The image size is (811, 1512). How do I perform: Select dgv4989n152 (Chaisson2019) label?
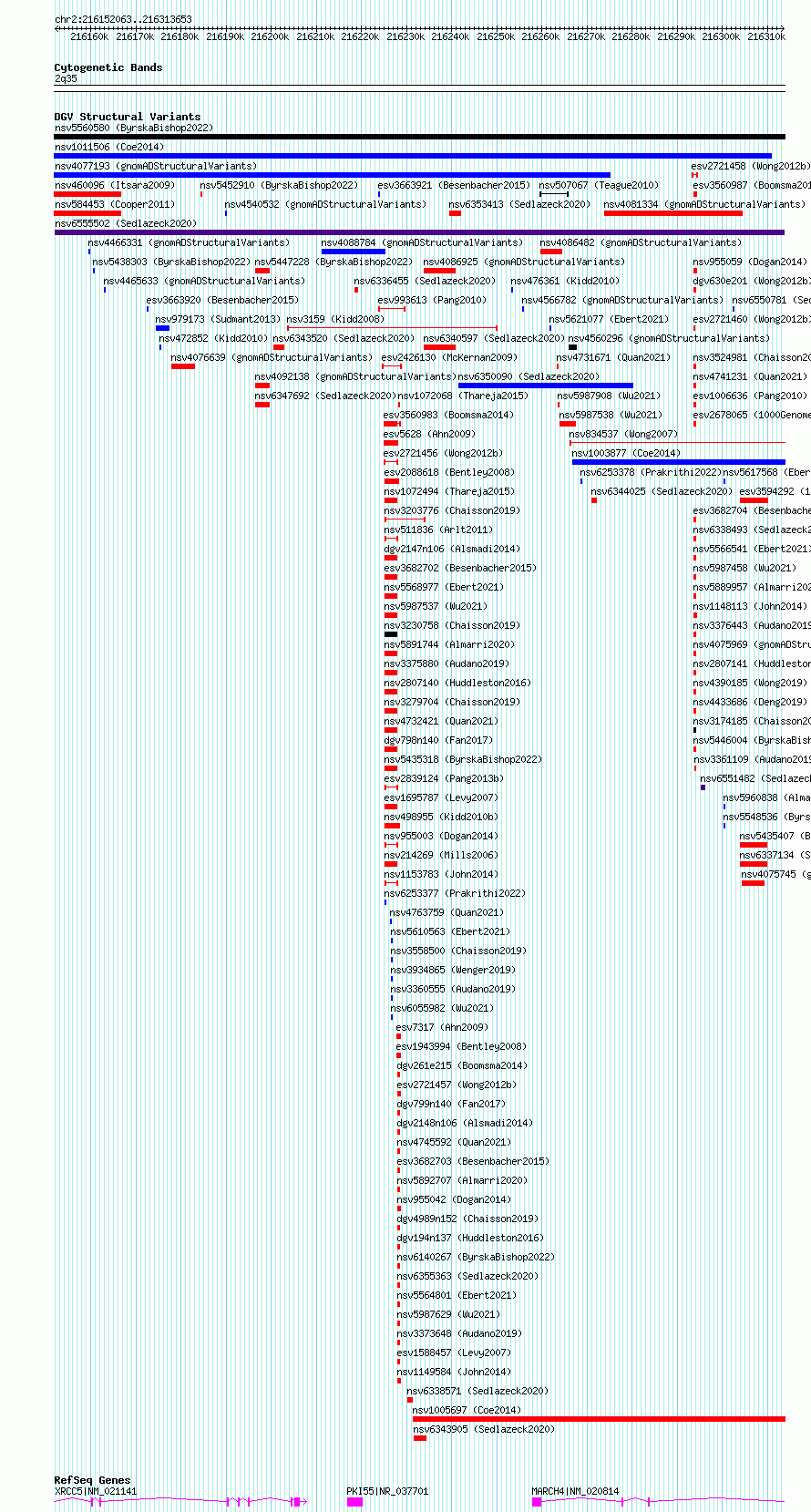(x=467, y=1219)
